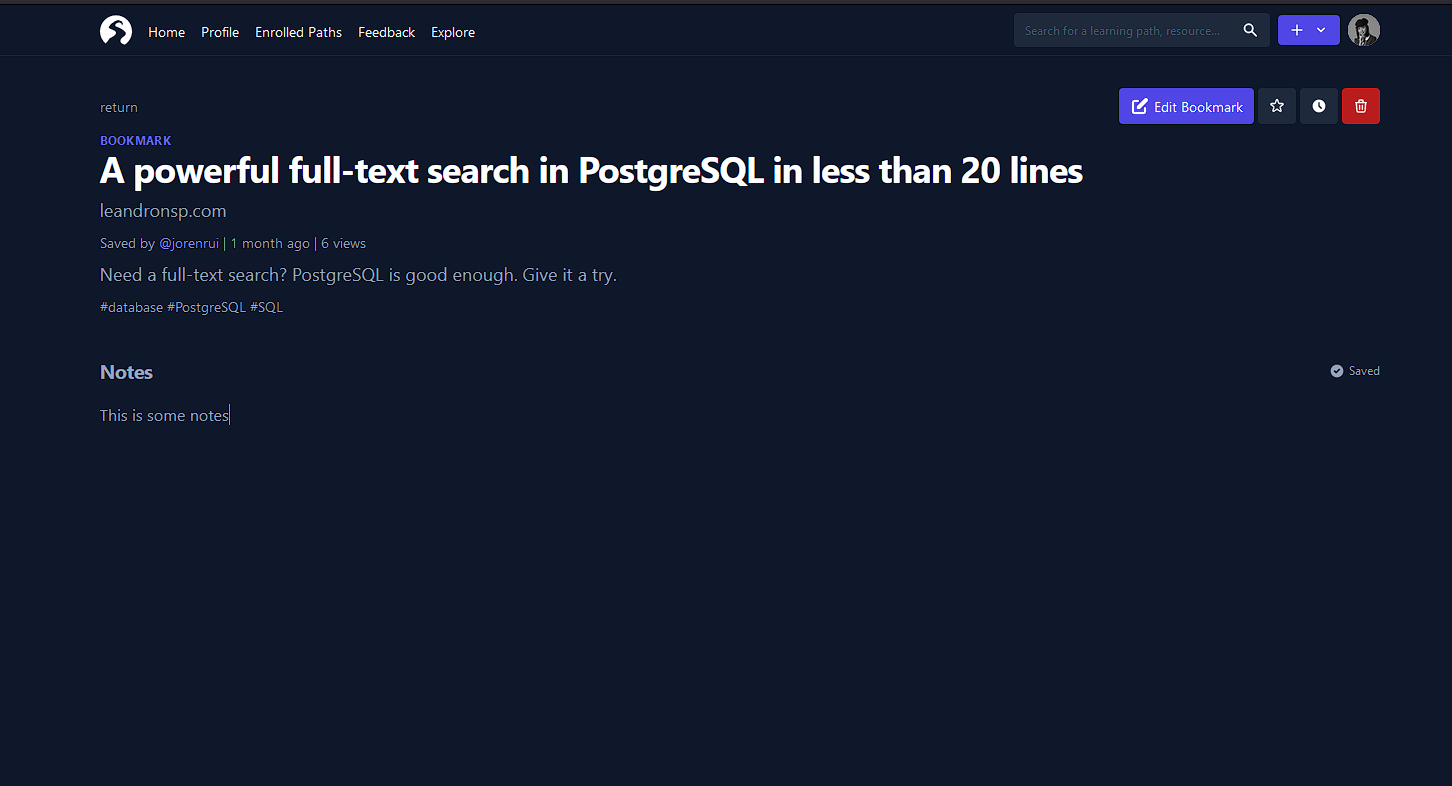Select Enrolled Paths in the navigation
This screenshot has width=1452, height=786.
(298, 32)
